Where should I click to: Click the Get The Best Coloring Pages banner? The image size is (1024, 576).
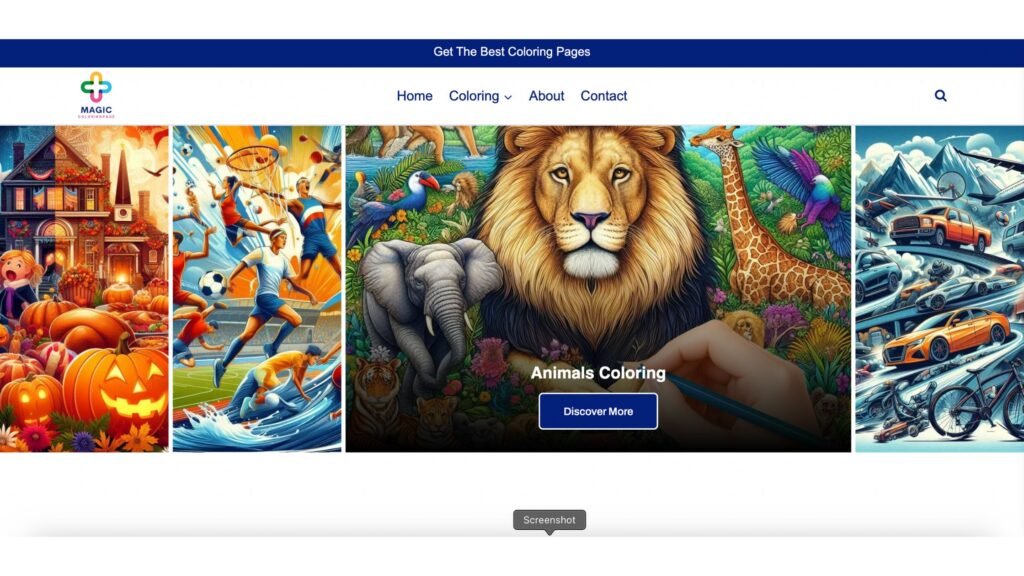tap(512, 52)
